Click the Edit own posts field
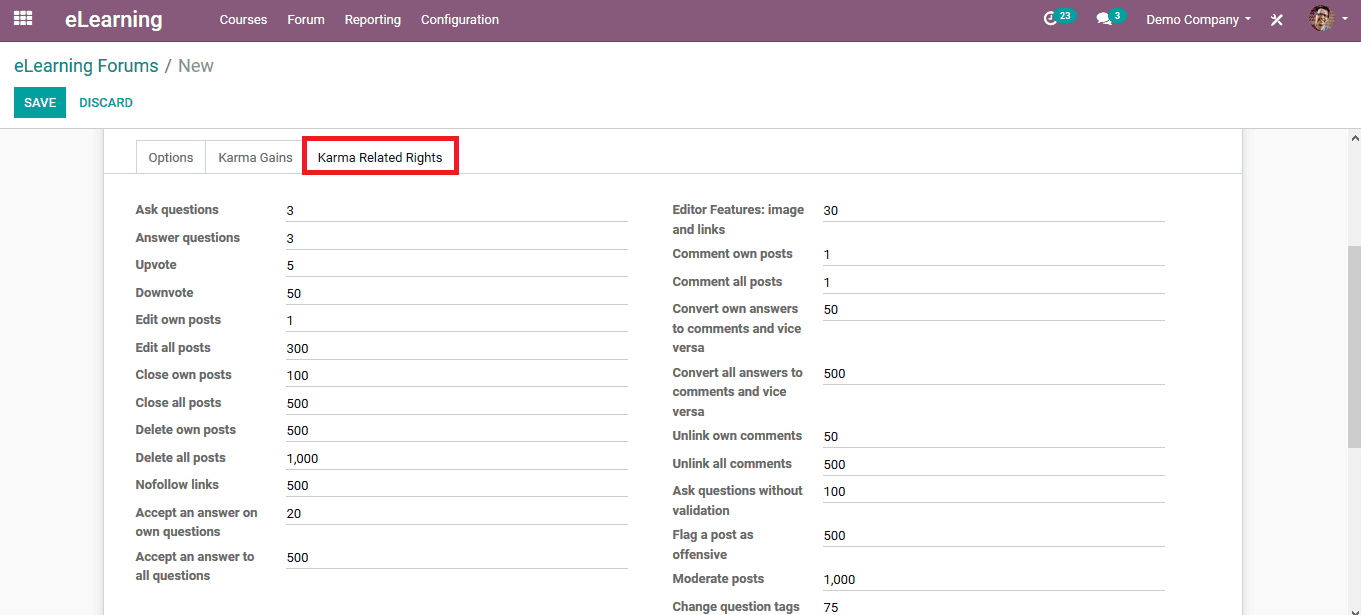The width and height of the screenshot is (1361, 615). [457, 320]
